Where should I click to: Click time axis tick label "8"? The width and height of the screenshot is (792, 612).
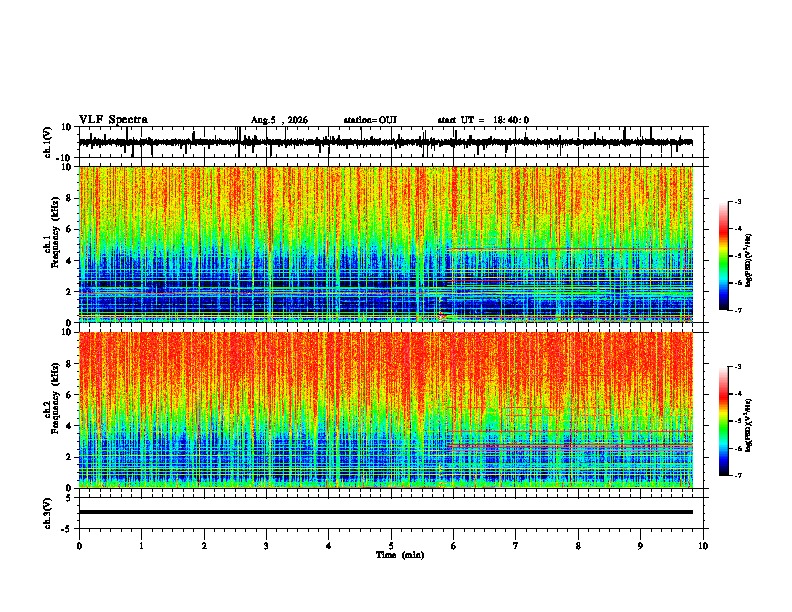tap(578, 546)
